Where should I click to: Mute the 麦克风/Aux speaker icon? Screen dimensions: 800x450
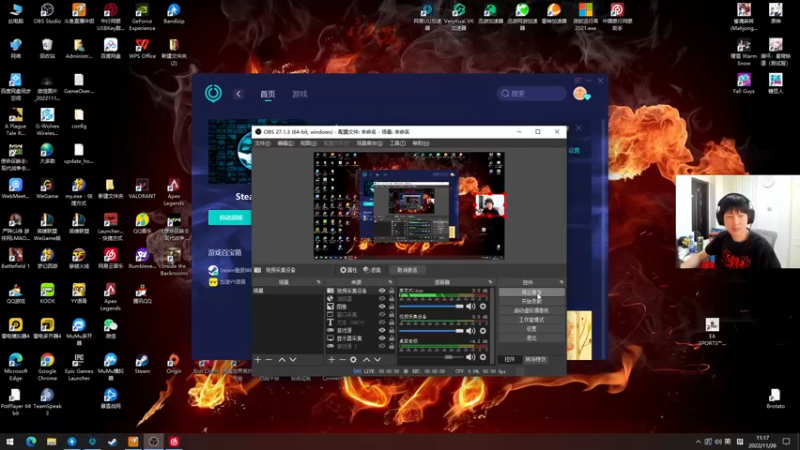[x=470, y=306]
